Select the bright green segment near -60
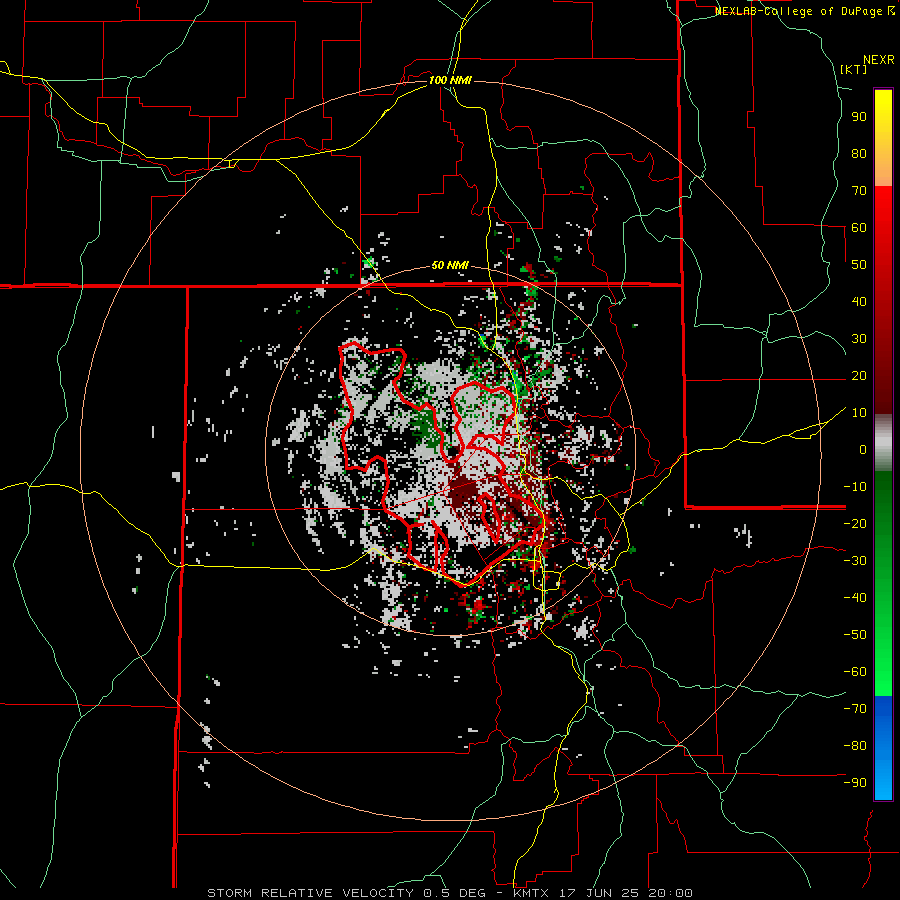This screenshot has width=900, height=900. pyautogui.click(x=883, y=672)
